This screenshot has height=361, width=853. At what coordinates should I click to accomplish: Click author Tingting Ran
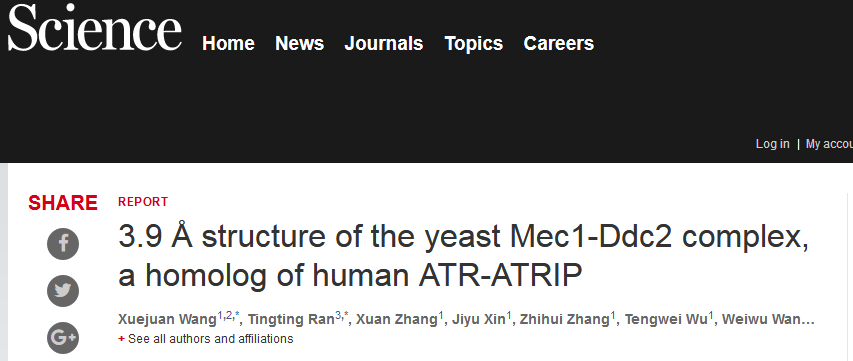pyautogui.click(x=291, y=319)
